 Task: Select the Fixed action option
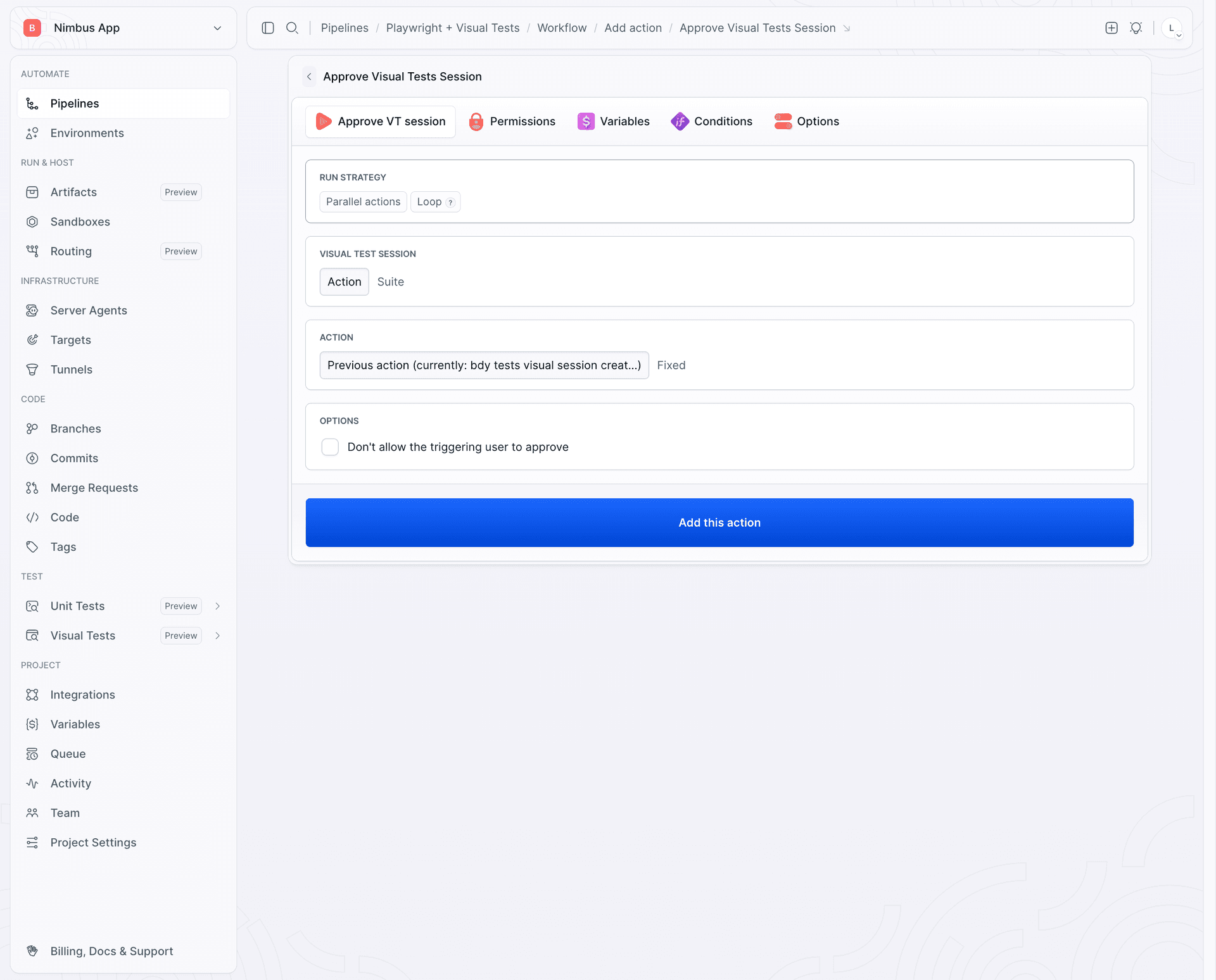(x=671, y=365)
